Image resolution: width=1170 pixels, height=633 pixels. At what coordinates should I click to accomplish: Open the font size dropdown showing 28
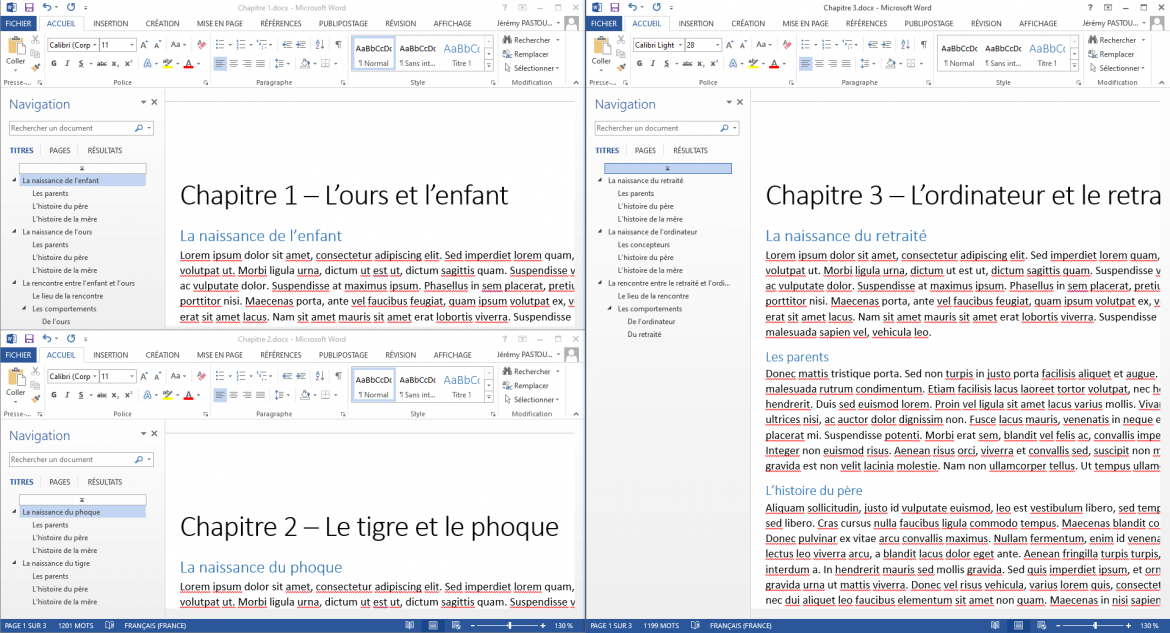(x=717, y=44)
